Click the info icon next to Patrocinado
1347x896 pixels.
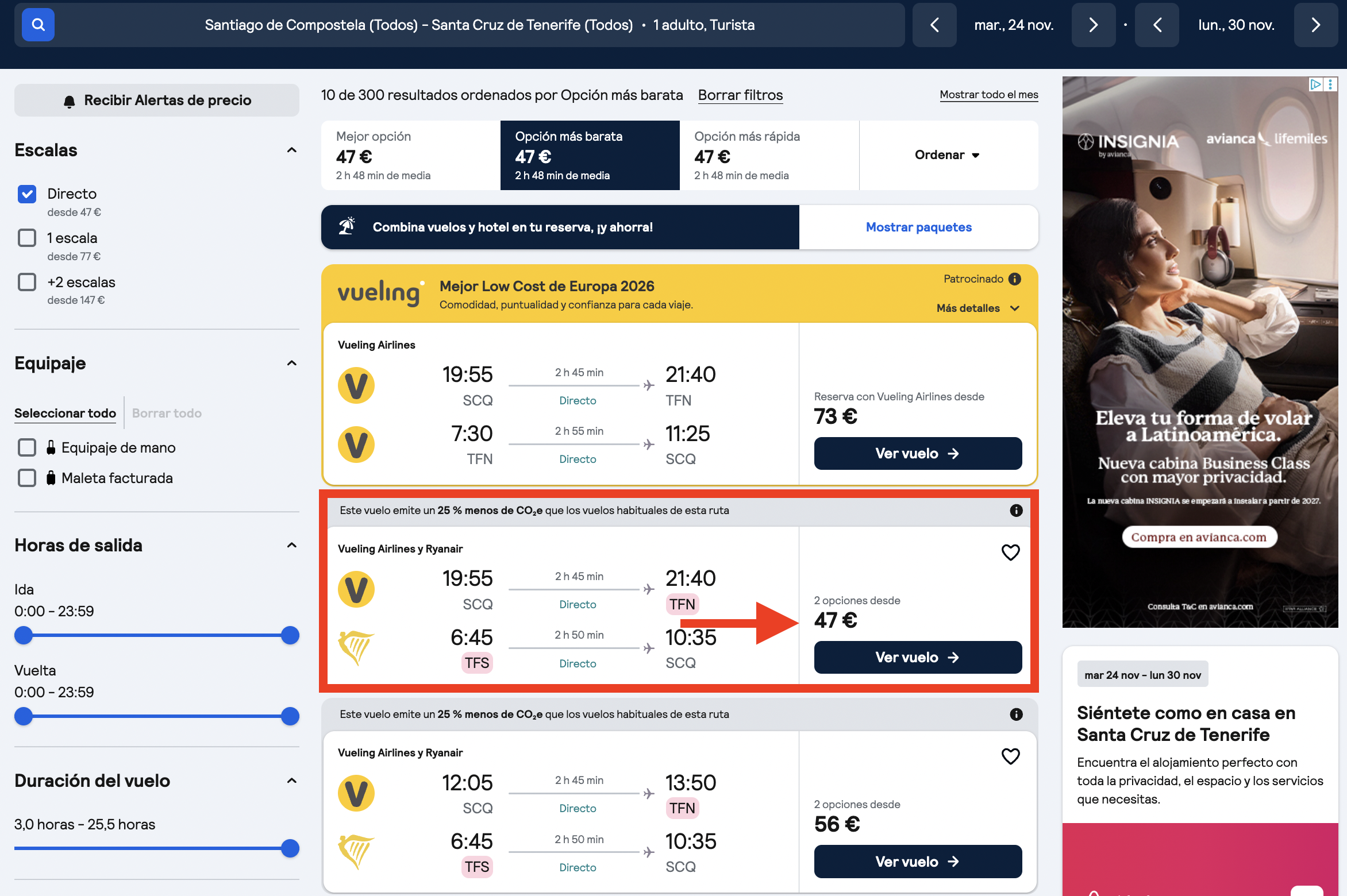click(x=1015, y=279)
